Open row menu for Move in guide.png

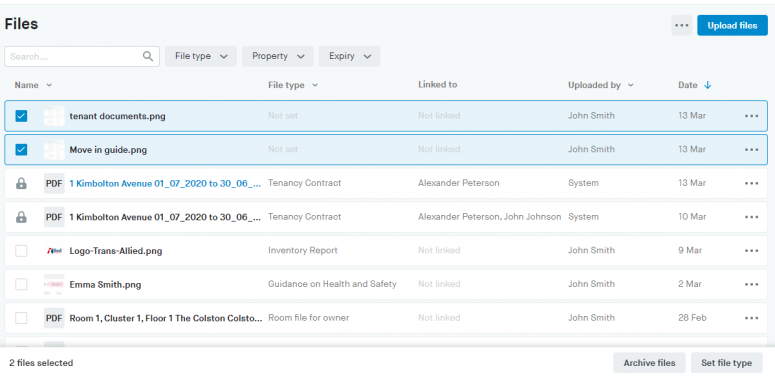[x=751, y=150]
